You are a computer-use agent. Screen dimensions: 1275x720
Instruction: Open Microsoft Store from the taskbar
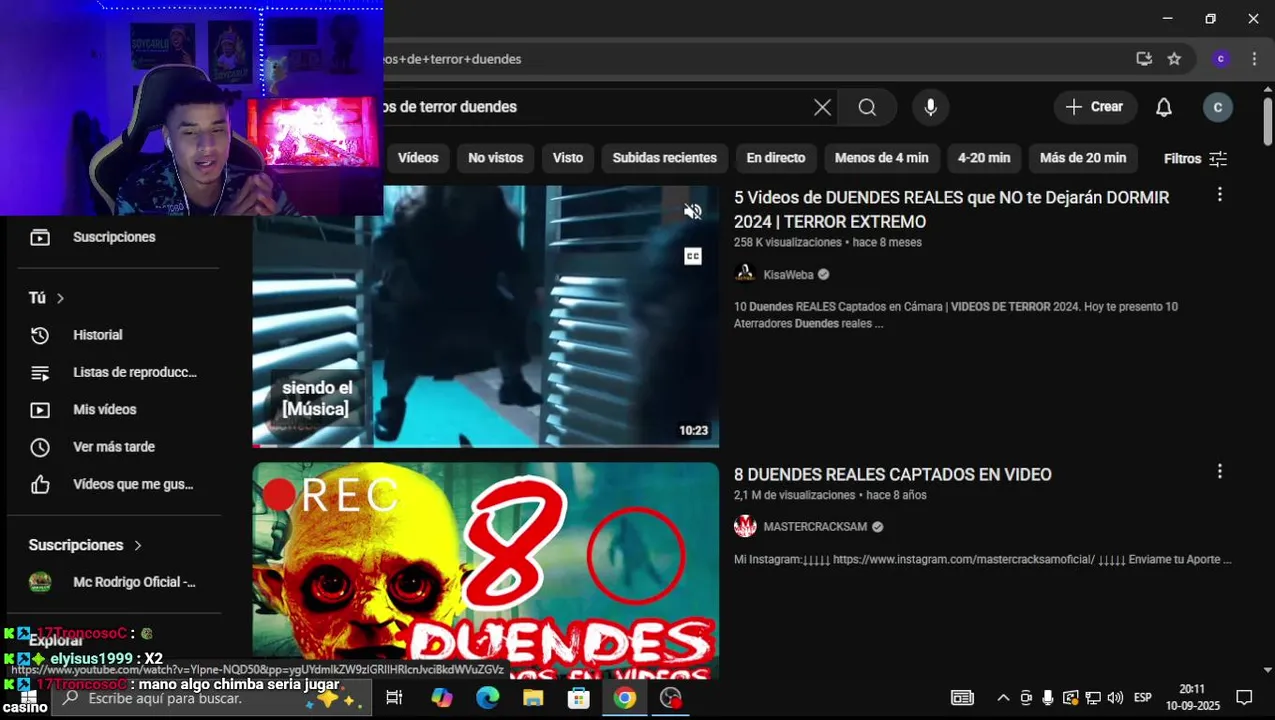tap(579, 698)
